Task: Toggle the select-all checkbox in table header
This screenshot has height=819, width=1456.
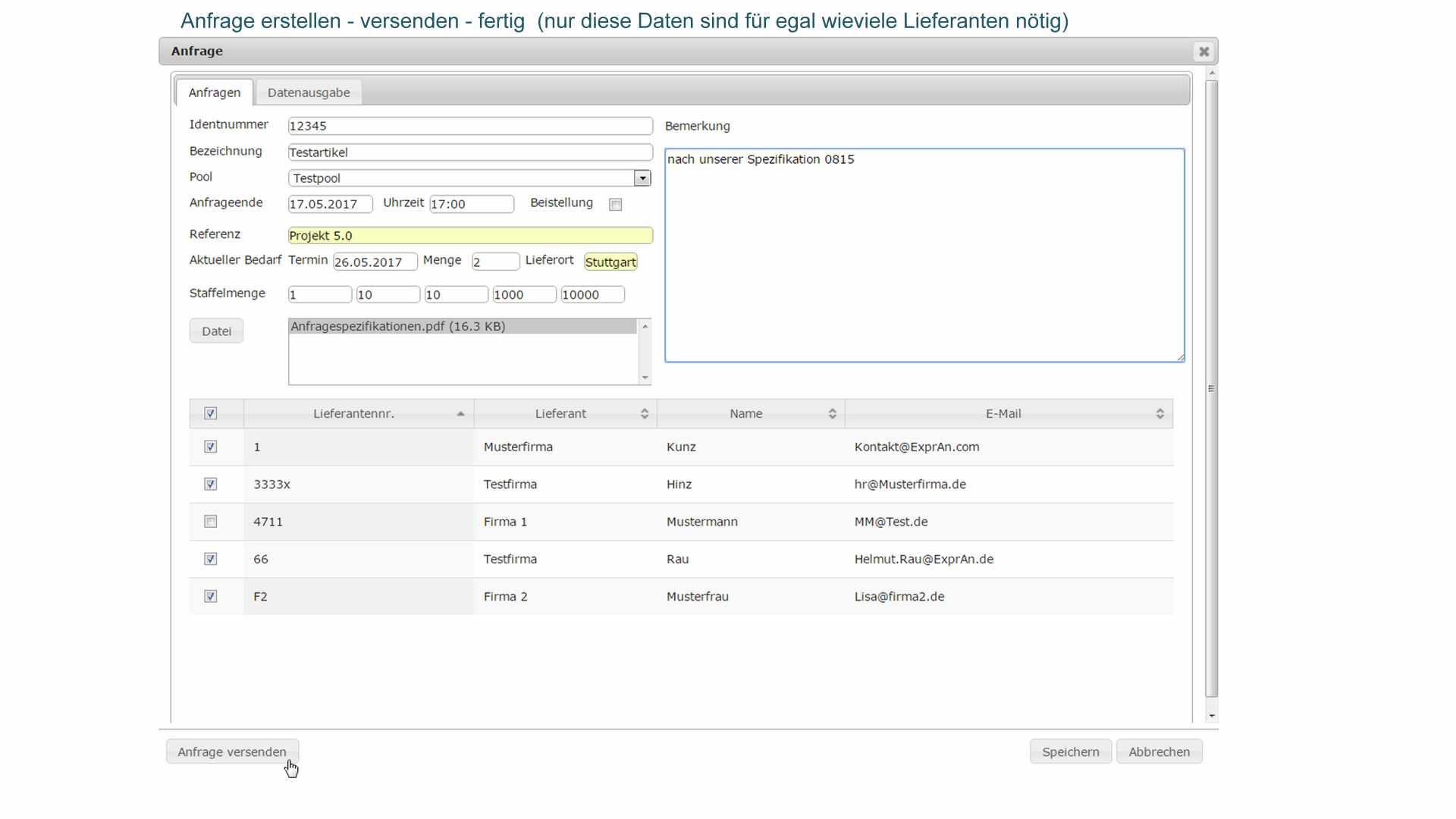Action: coord(211,413)
